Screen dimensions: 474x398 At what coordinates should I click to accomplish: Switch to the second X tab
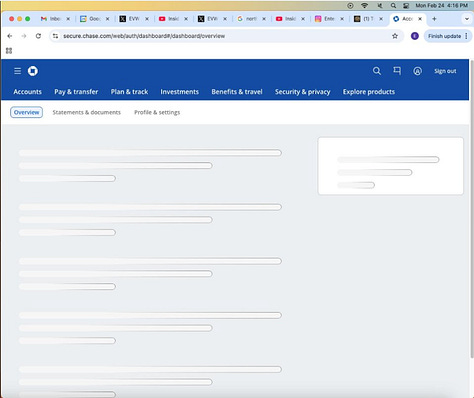tap(212, 19)
